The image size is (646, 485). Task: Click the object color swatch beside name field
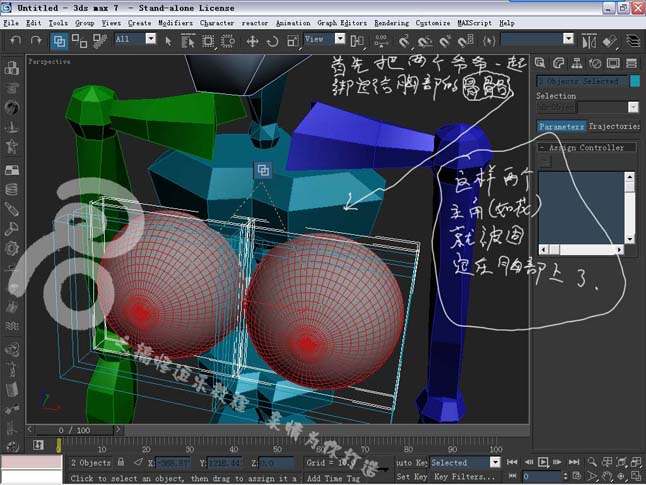635,81
